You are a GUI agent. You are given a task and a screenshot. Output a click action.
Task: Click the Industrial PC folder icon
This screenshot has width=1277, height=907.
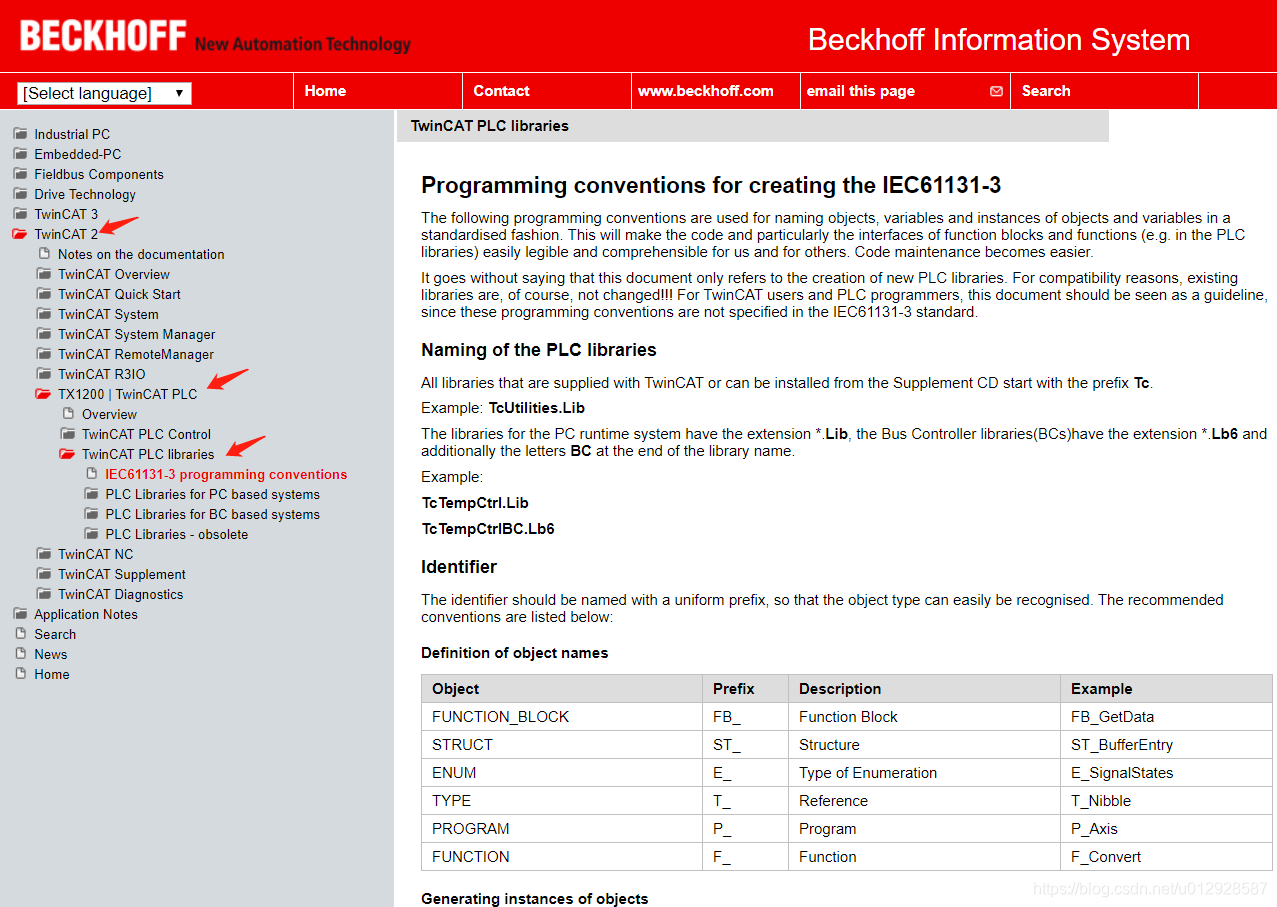(x=20, y=134)
